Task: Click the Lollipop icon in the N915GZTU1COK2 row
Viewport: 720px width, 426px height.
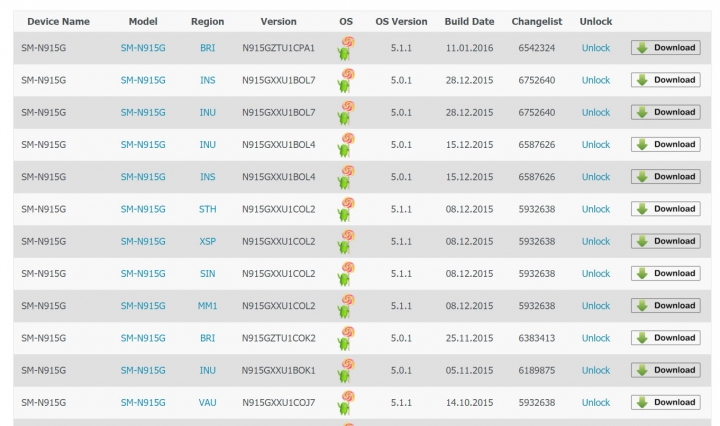Action: coord(346,338)
